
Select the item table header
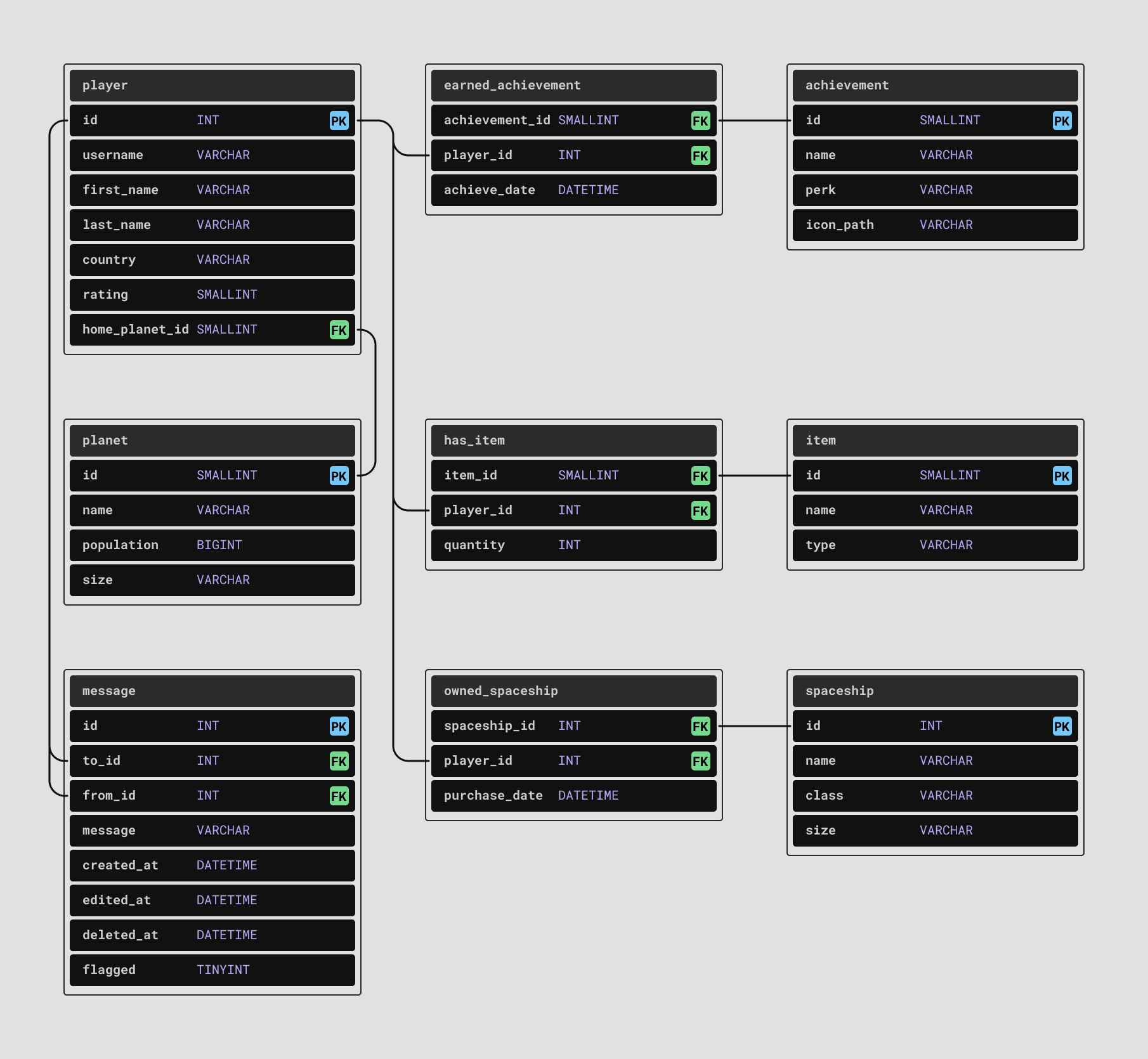click(x=936, y=441)
